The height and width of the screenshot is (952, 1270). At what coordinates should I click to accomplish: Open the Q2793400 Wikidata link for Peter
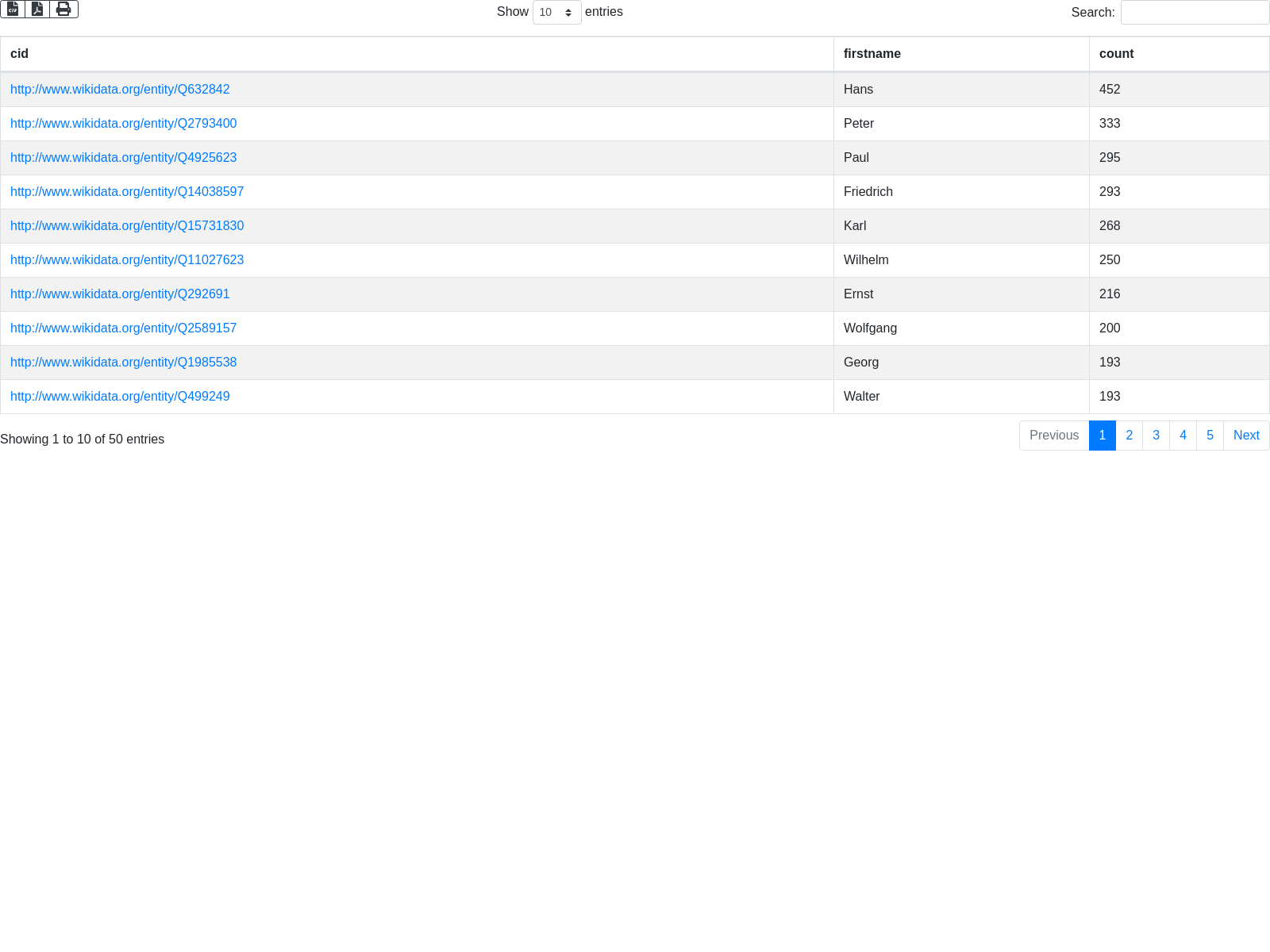click(x=123, y=124)
